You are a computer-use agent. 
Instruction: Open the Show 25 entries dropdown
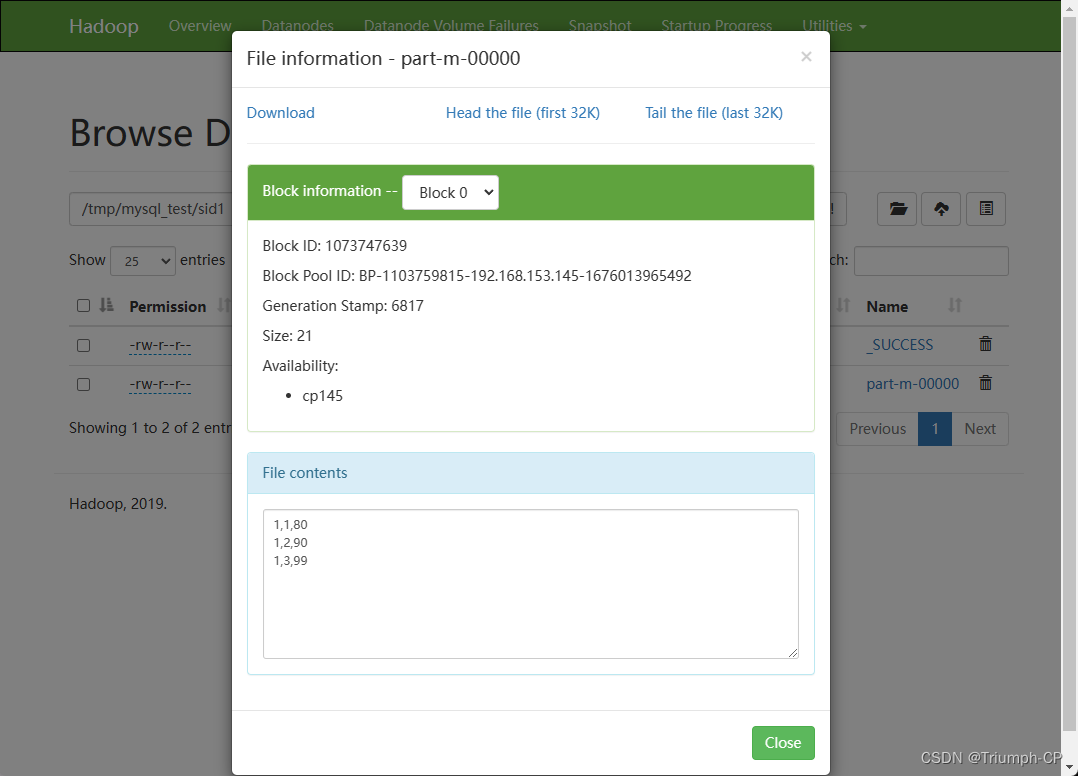143,261
